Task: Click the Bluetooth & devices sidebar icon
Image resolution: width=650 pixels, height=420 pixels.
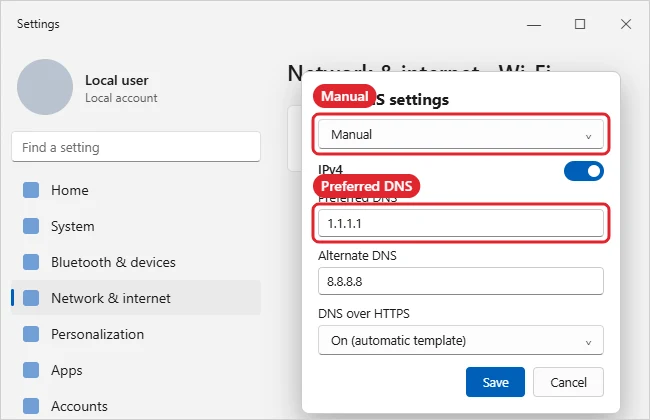Action: tap(31, 262)
